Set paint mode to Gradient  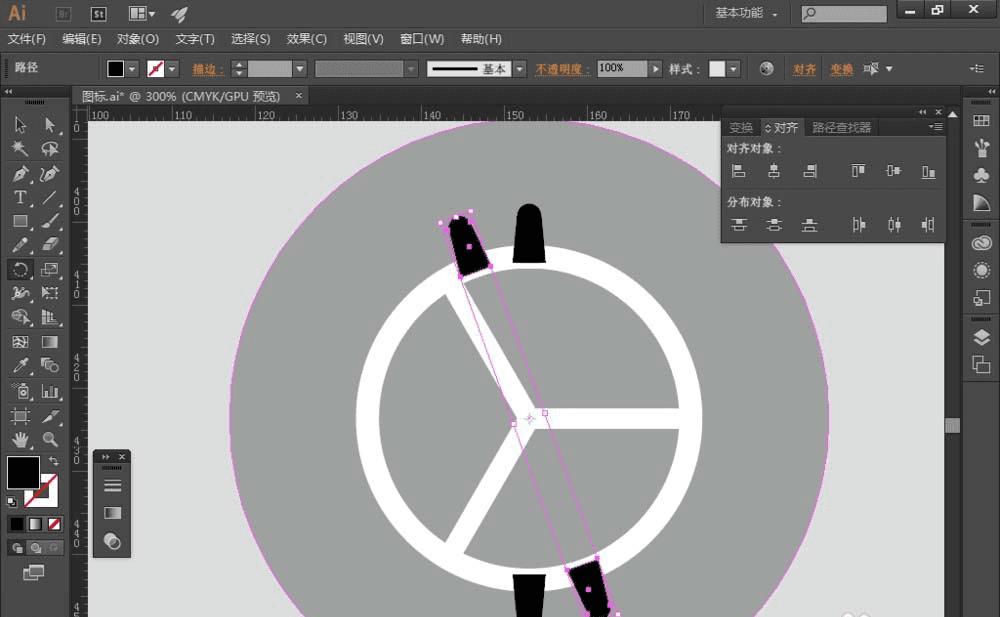point(35,524)
